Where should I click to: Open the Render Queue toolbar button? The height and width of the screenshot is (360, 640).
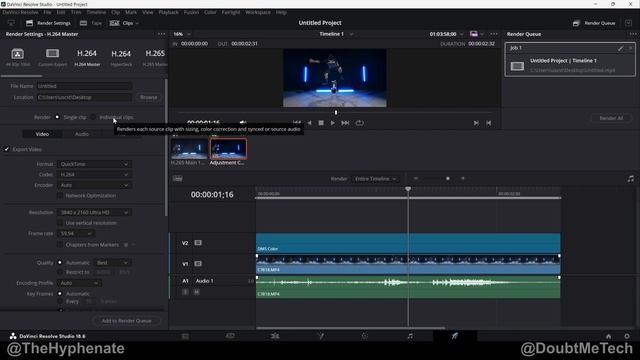pos(594,23)
